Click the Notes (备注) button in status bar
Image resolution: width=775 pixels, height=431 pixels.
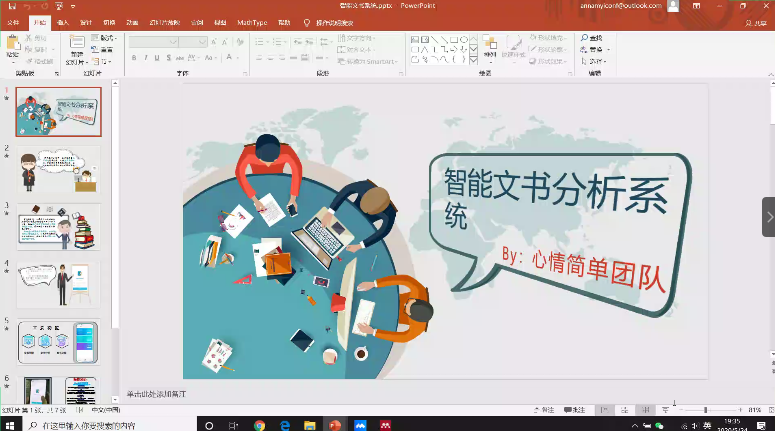coord(547,410)
